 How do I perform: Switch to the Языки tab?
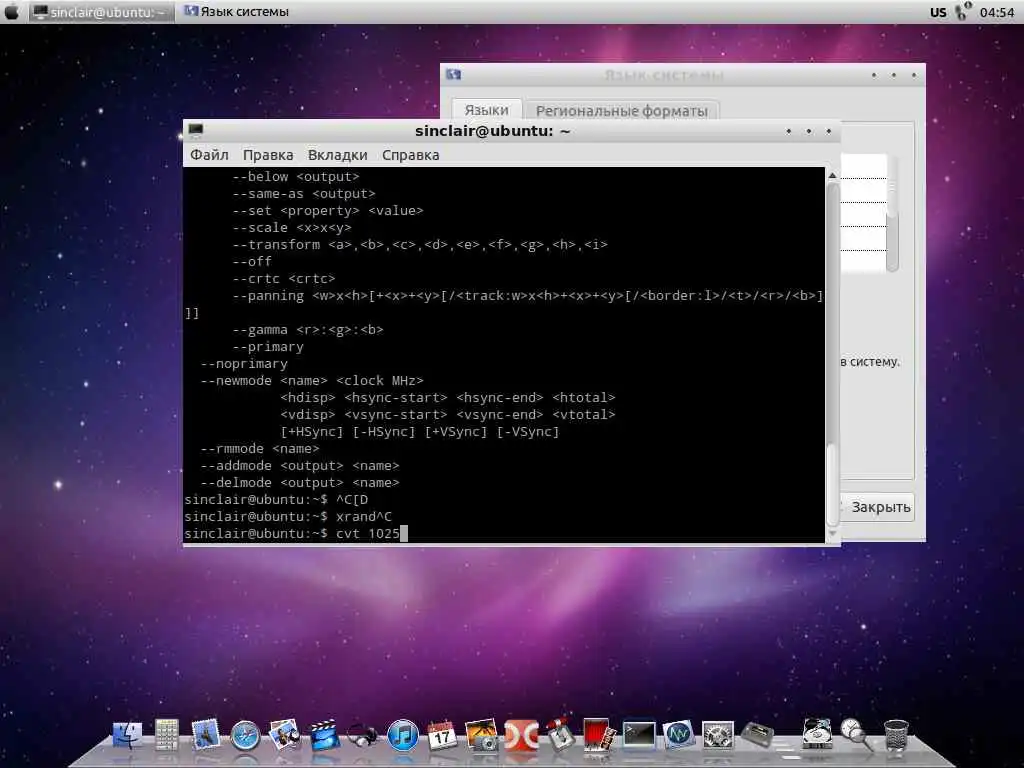[487, 110]
